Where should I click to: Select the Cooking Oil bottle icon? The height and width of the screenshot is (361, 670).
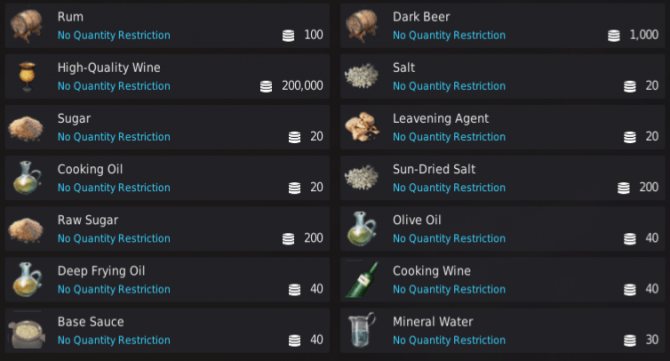27,178
